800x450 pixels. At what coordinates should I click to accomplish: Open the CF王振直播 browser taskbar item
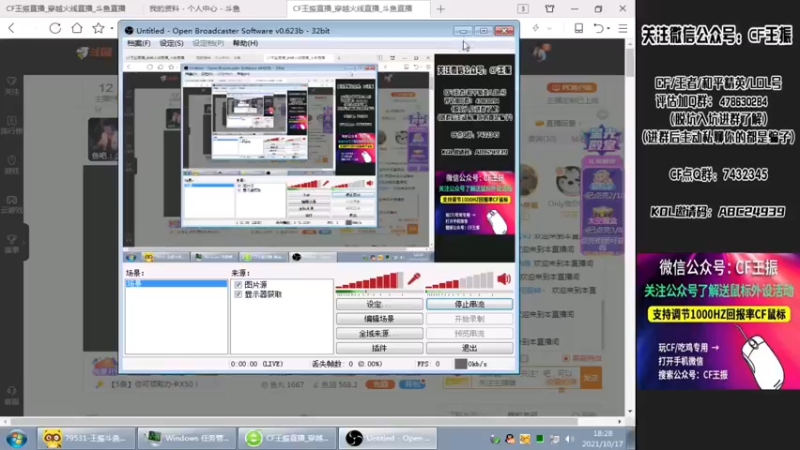[x=288, y=438]
